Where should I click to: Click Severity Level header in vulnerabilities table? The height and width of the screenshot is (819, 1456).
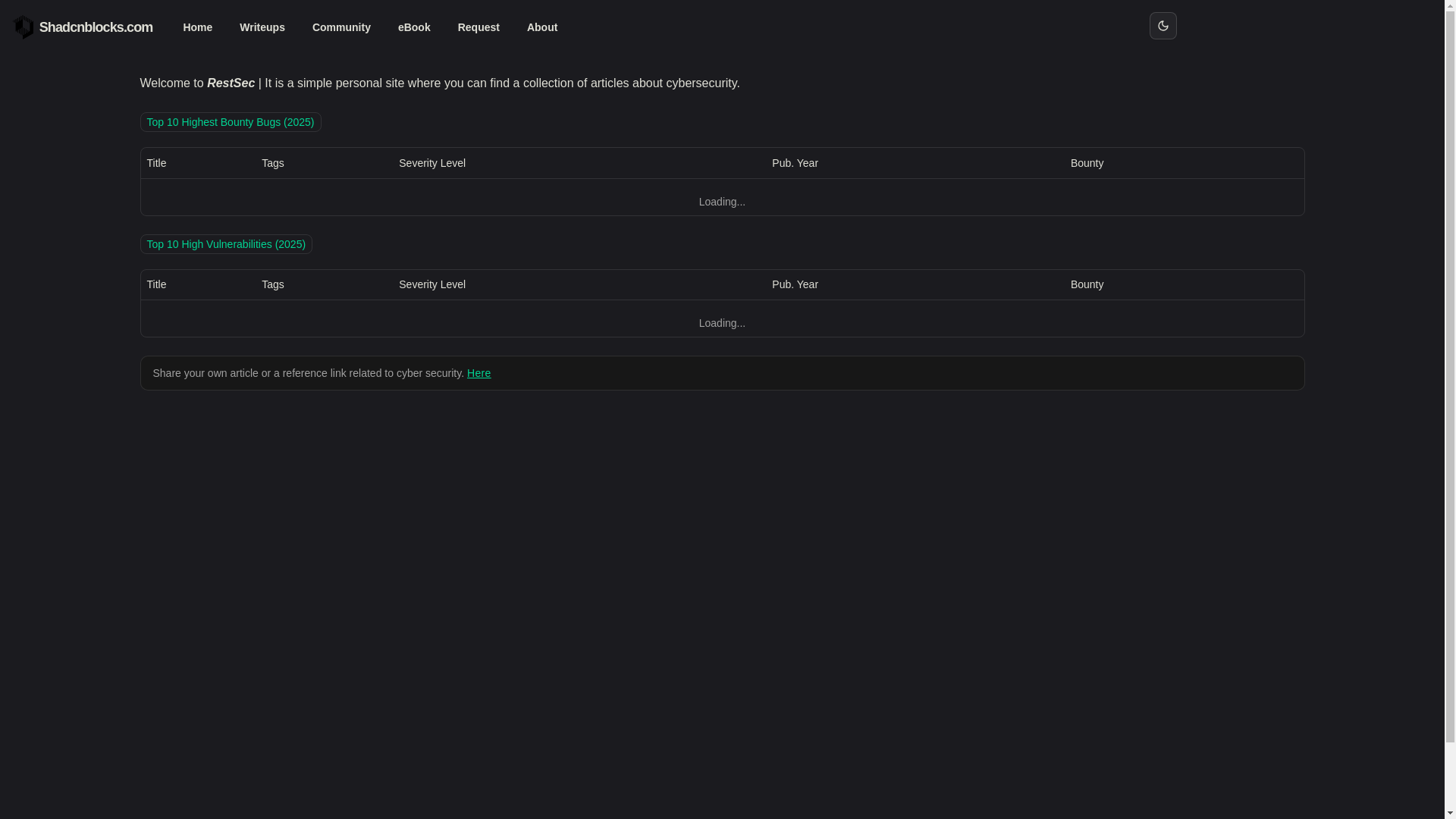point(432,284)
